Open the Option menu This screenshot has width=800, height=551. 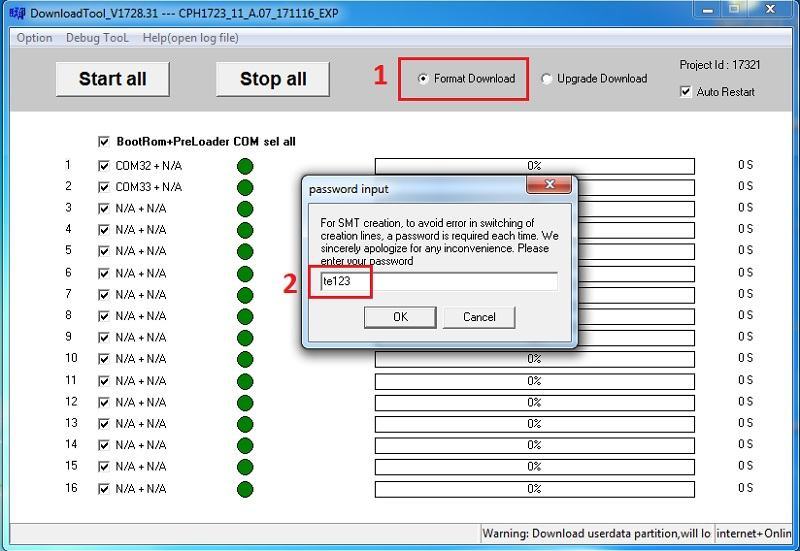(35, 38)
